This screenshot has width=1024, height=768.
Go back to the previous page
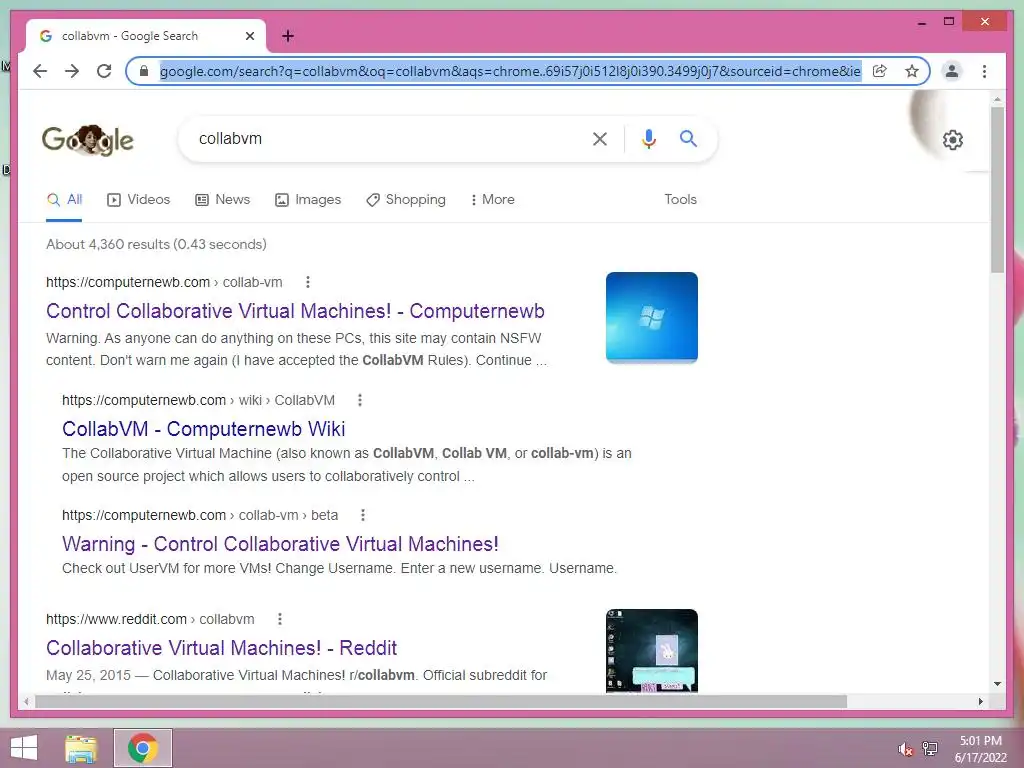[x=40, y=71]
